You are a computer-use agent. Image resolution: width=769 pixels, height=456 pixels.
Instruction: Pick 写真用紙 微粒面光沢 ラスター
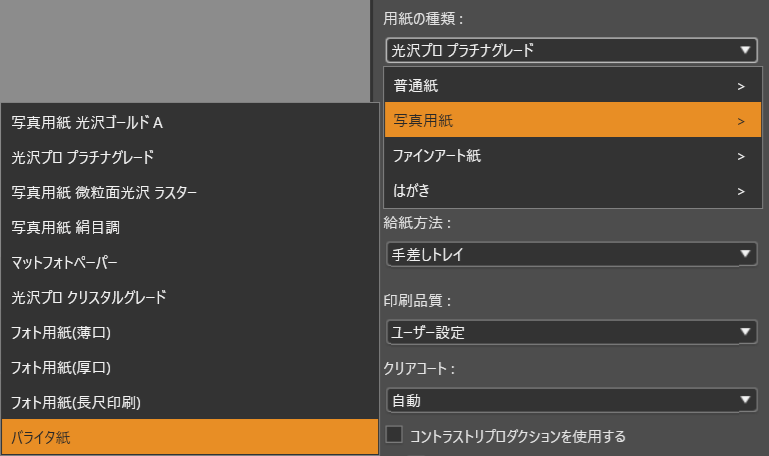point(190,192)
